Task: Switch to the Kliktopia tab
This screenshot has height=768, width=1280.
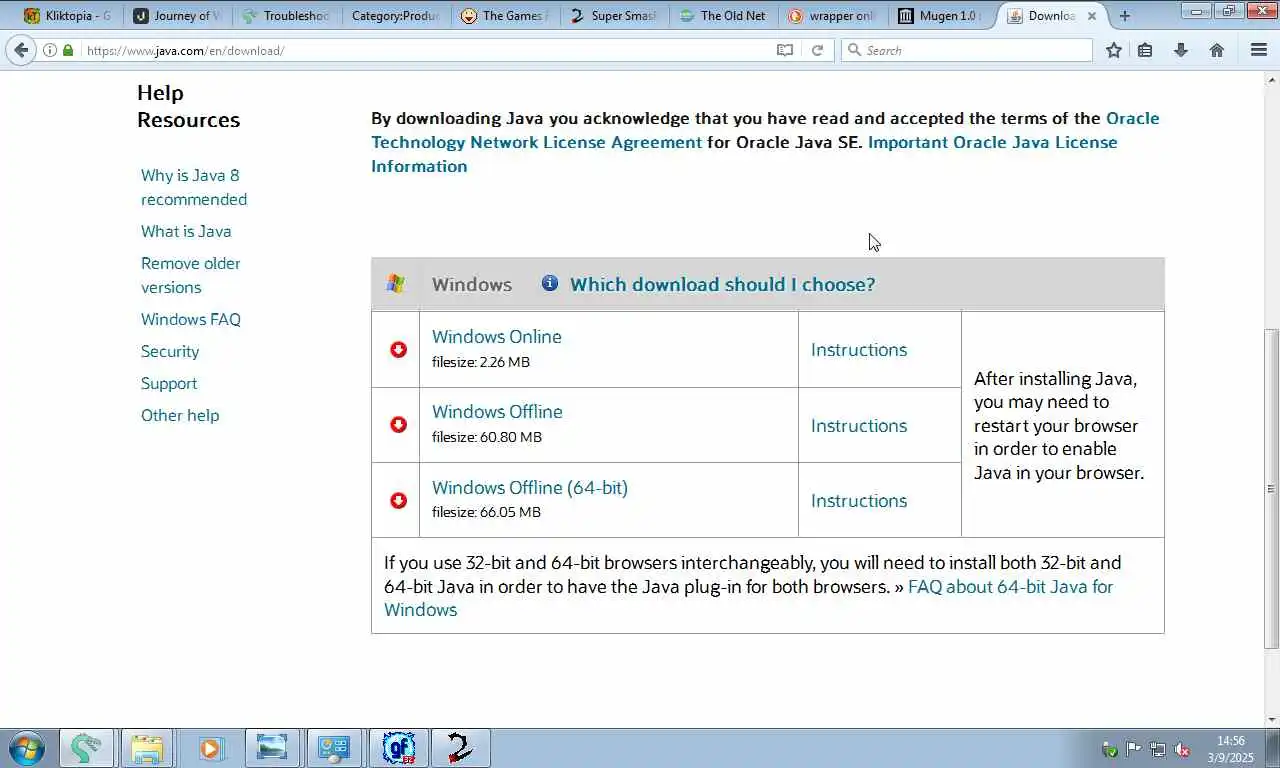Action: (x=69, y=16)
